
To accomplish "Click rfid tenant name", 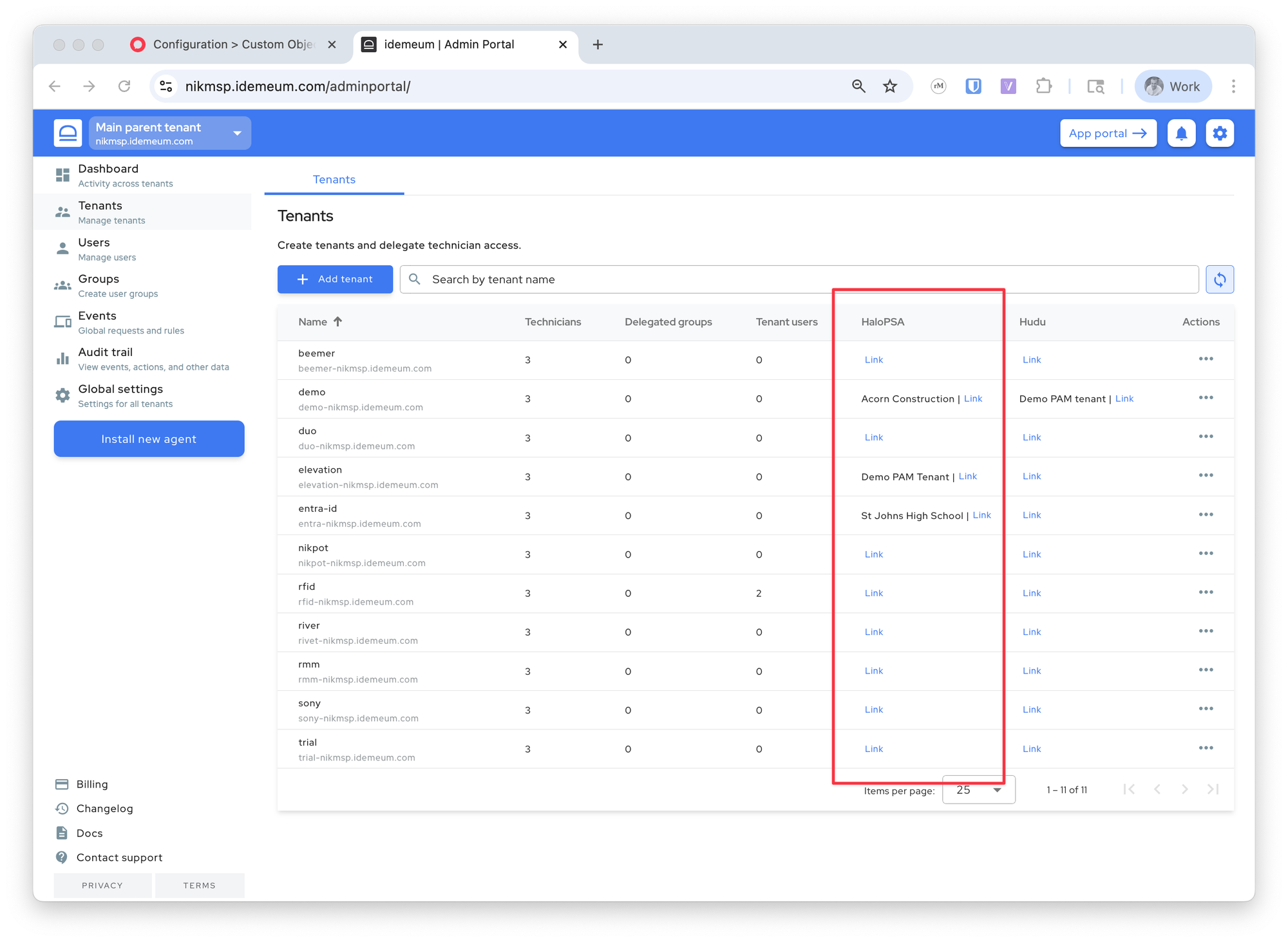I will (x=307, y=587).
